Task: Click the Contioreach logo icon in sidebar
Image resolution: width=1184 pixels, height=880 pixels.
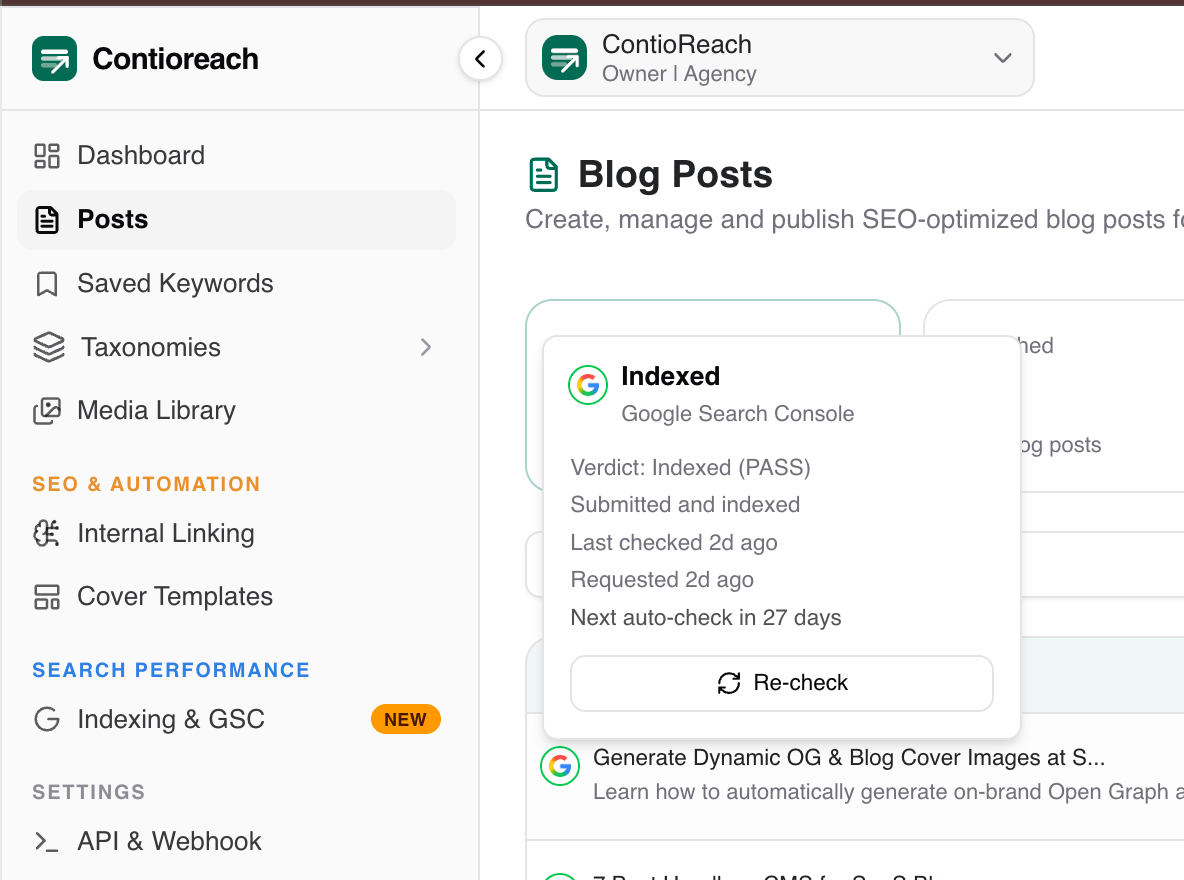Action: click(x=54, y=58)
